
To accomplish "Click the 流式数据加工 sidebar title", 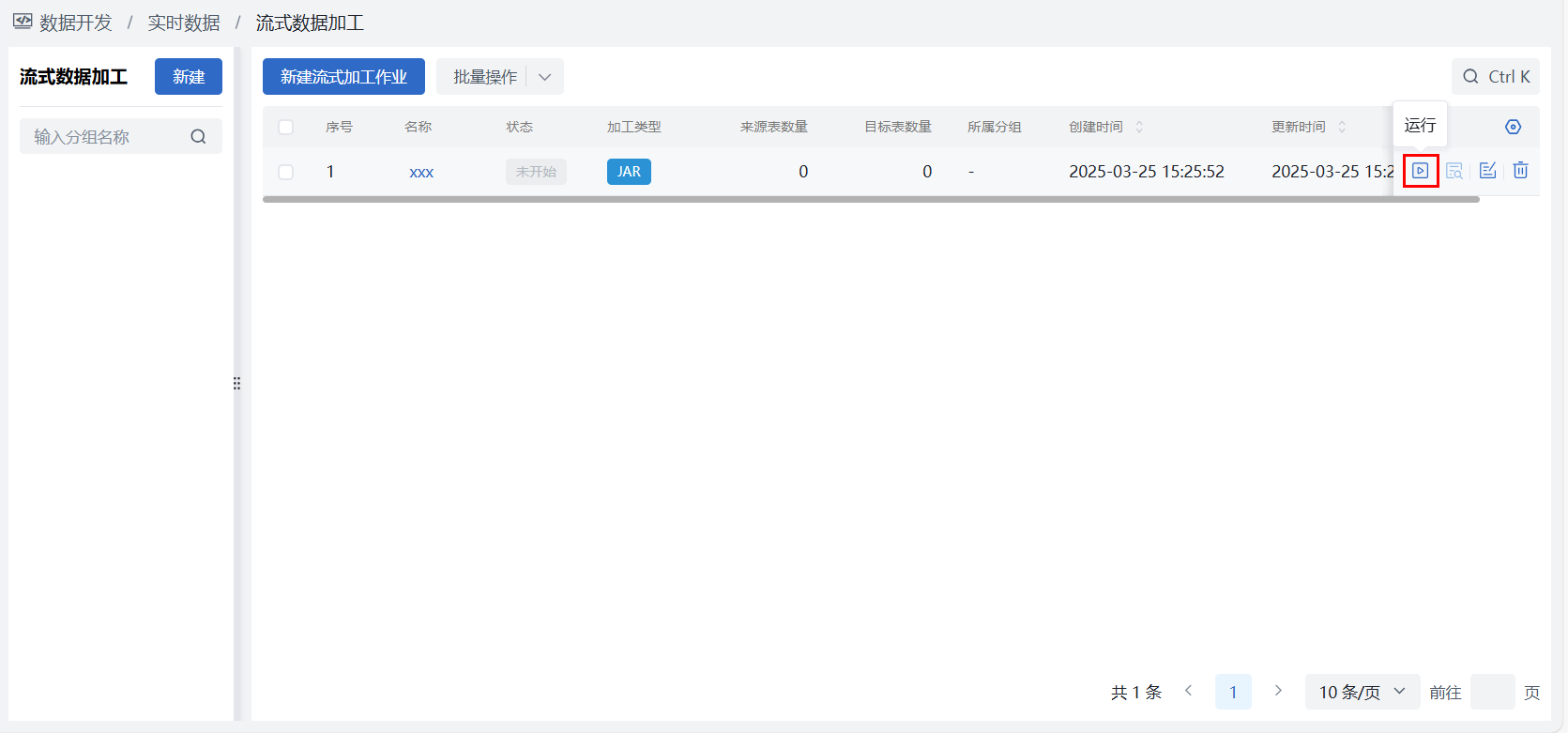I will 73,77.
